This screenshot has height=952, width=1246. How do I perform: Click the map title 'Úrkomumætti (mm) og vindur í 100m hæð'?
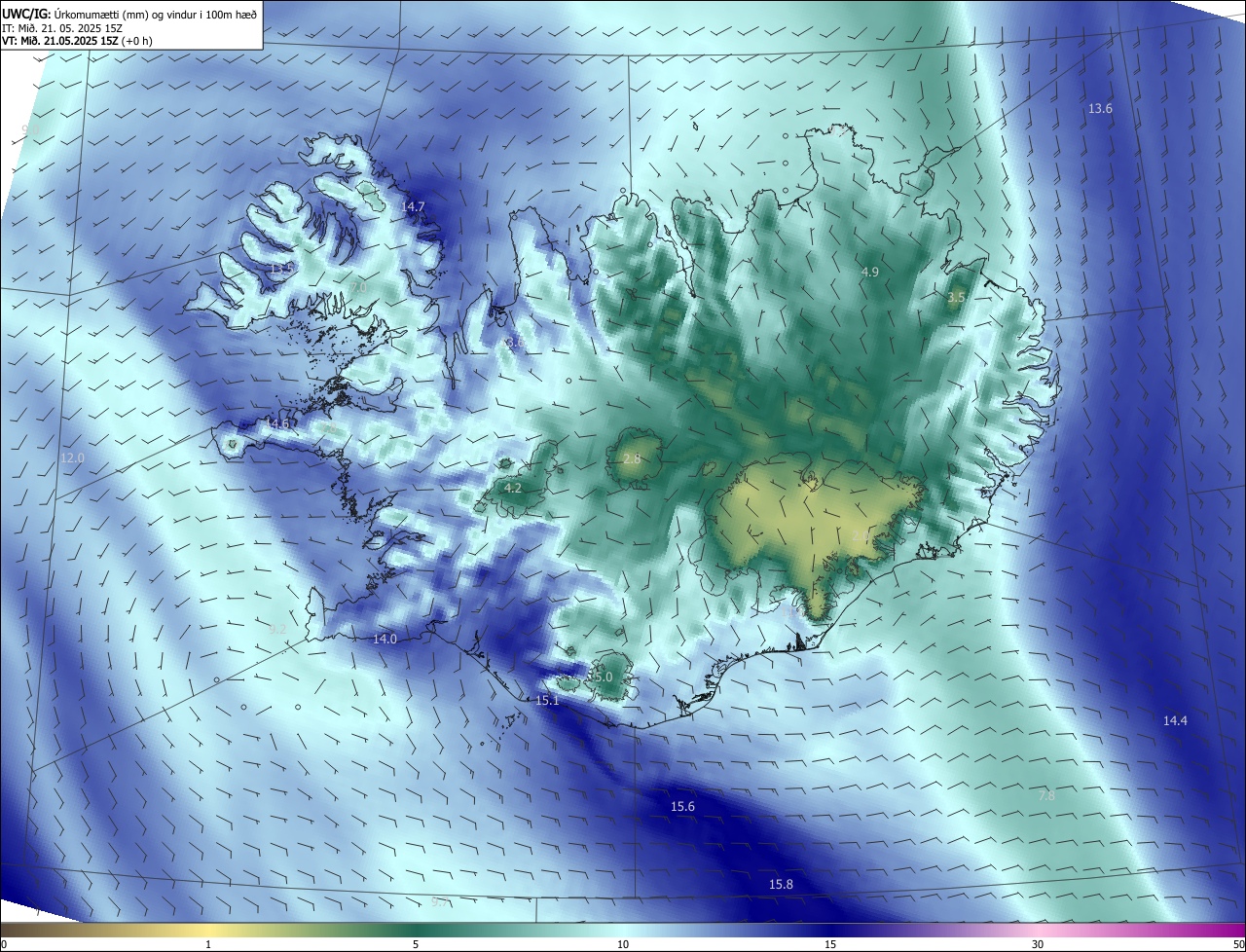(x=155, y=14)
